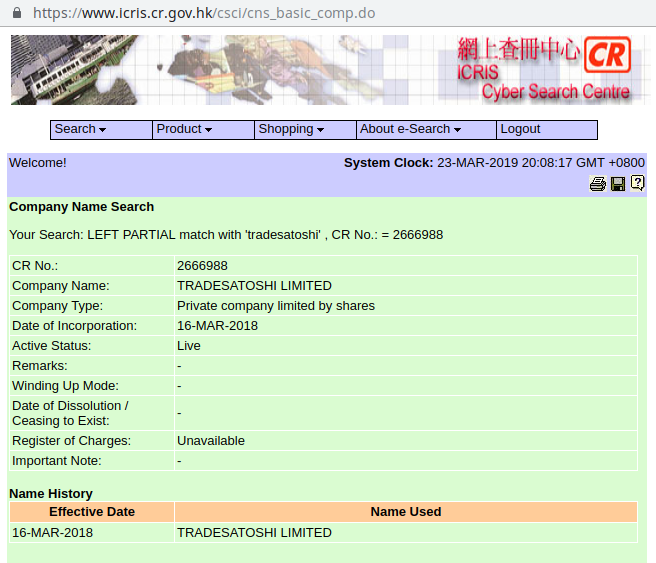Image resolution: width=656 pixels, height=563 pixels.
Task: Select the Company Name value TRADESATOSHI LIMITED
Action: [x=254, y=286]
